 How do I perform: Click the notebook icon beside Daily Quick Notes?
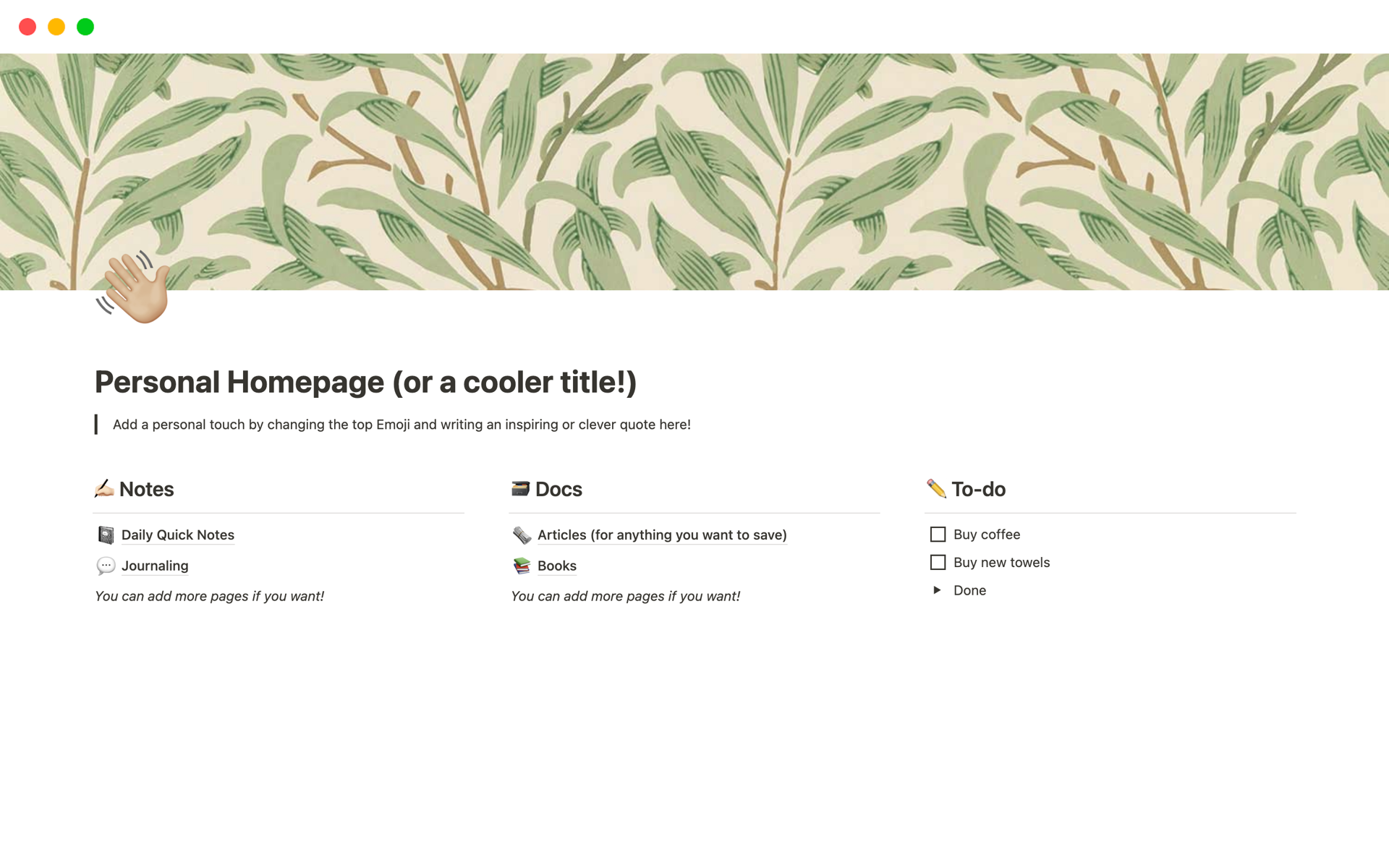106,535
